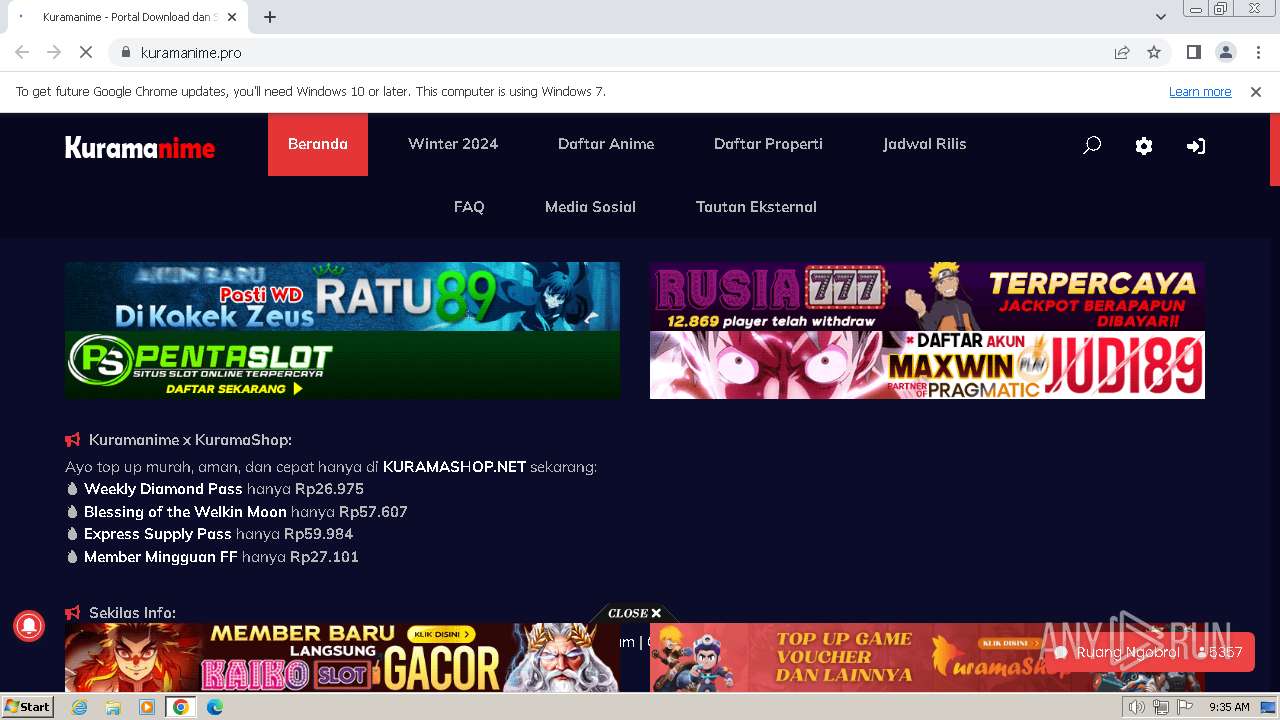This screenshot has width=1280, height=720.
Task: Click the KAIKO SLOT Gacor banner
Action: (342, 658)
